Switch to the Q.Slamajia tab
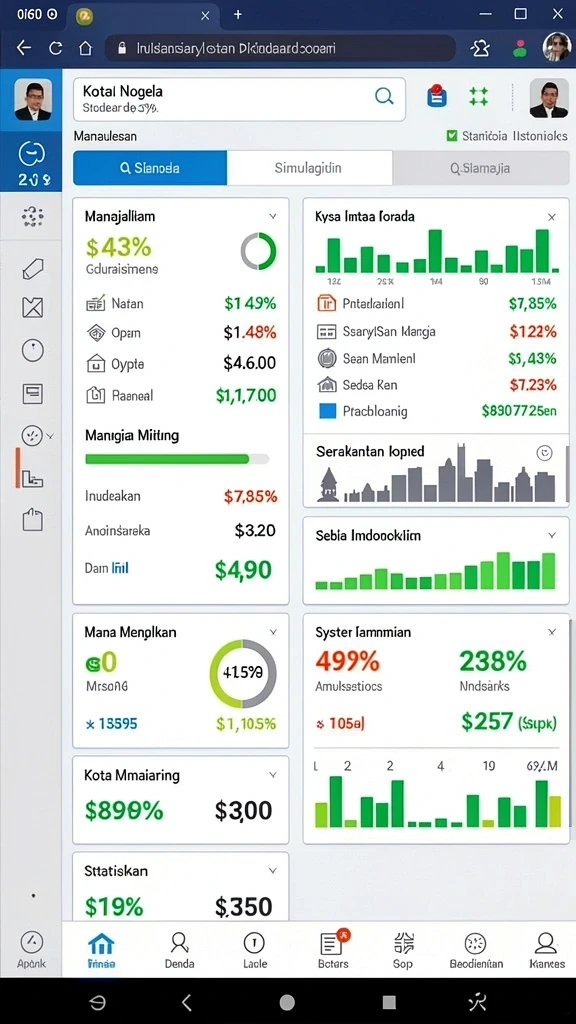The width and height of the screenshot is (576, 1024). click(481, 168)
